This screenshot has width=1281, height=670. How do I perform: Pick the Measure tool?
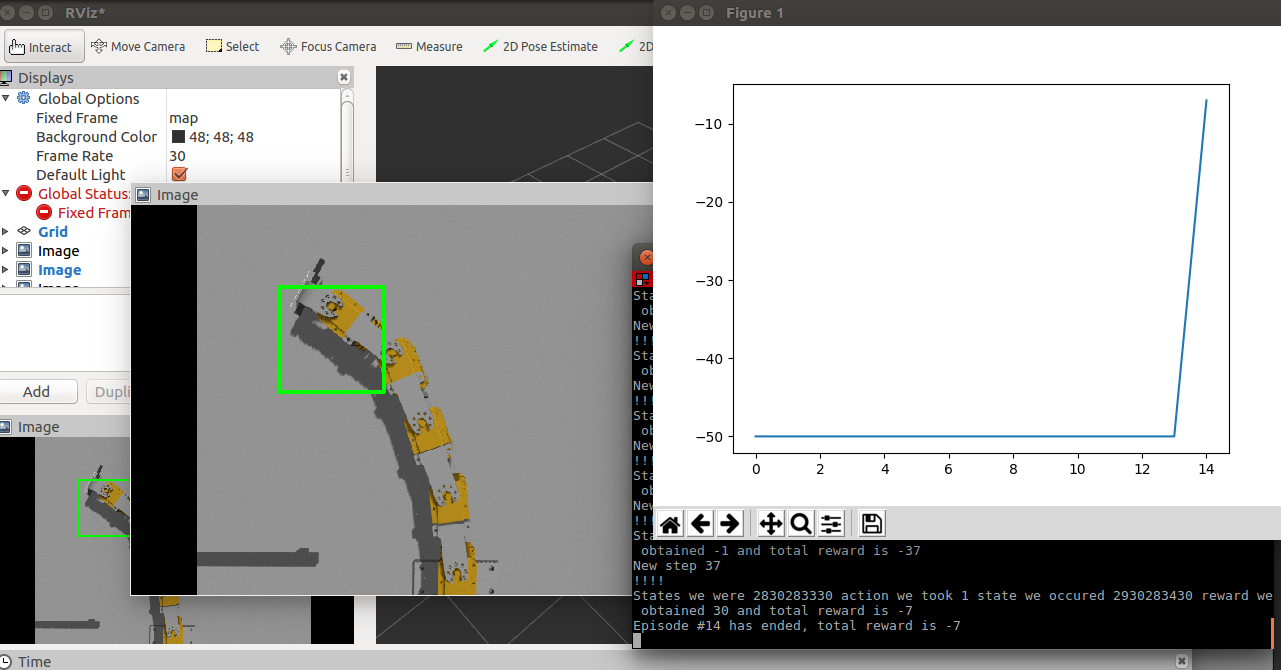coord(429,46)
